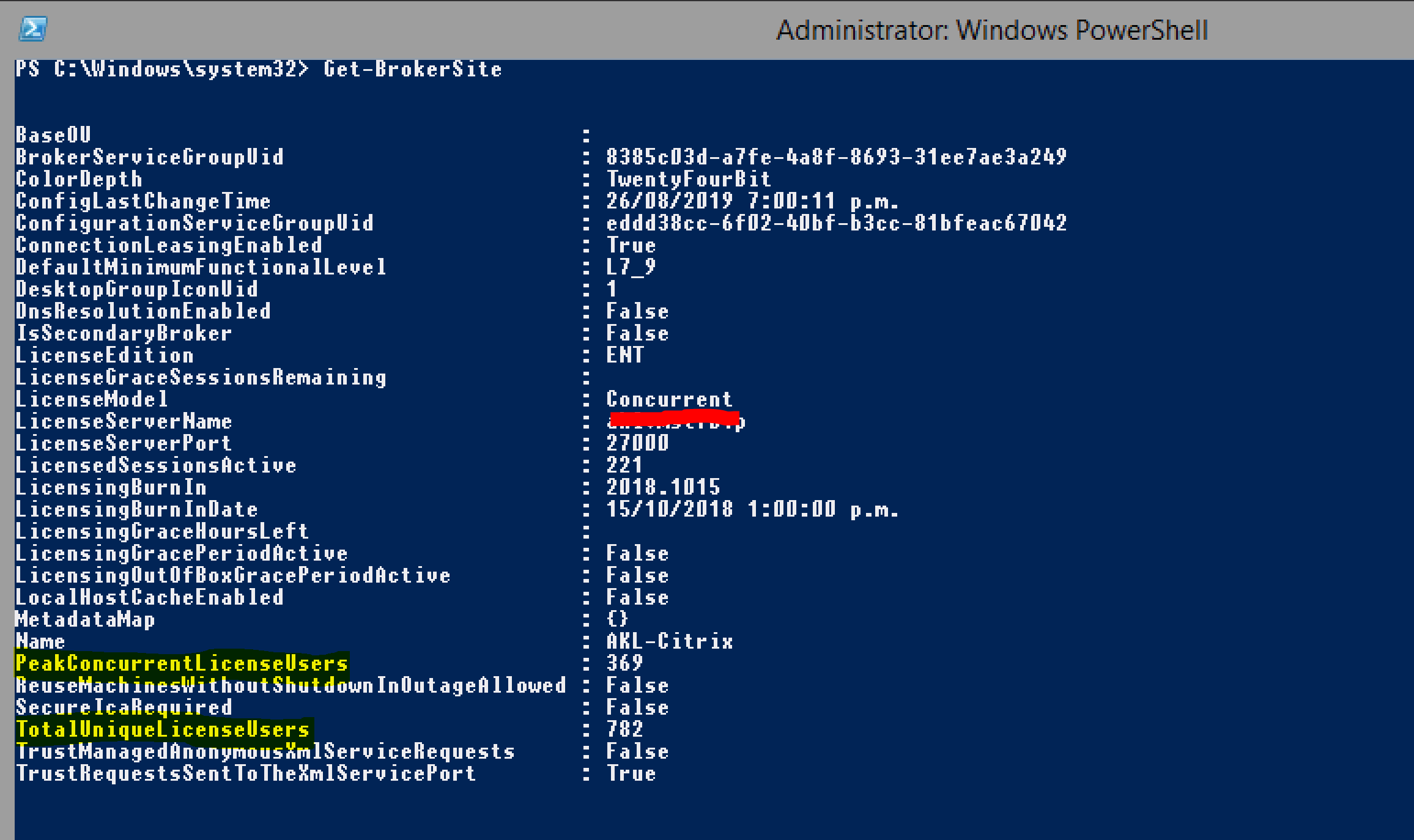Image resolution: width=1414 pixels, height=840 pixels.
Task: Click the LicensingBurnInDate date value
Action: coord(752,509)
